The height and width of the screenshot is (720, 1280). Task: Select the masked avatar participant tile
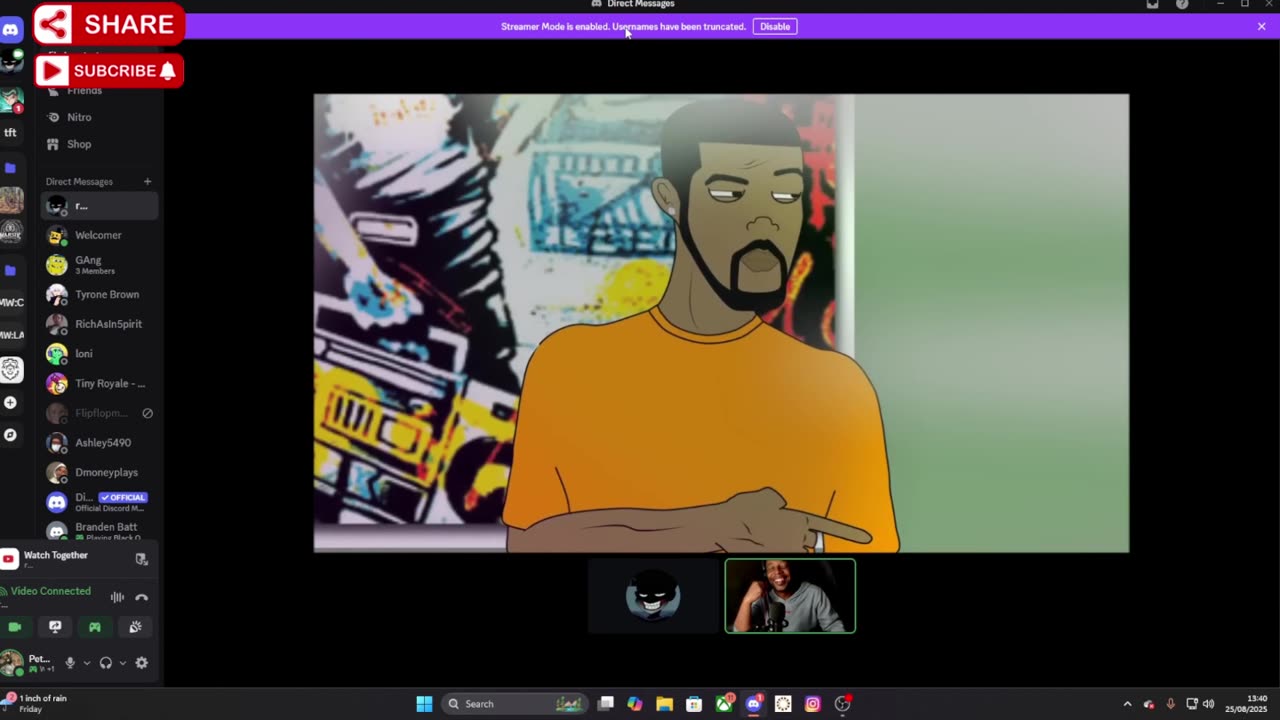(653, 596)
